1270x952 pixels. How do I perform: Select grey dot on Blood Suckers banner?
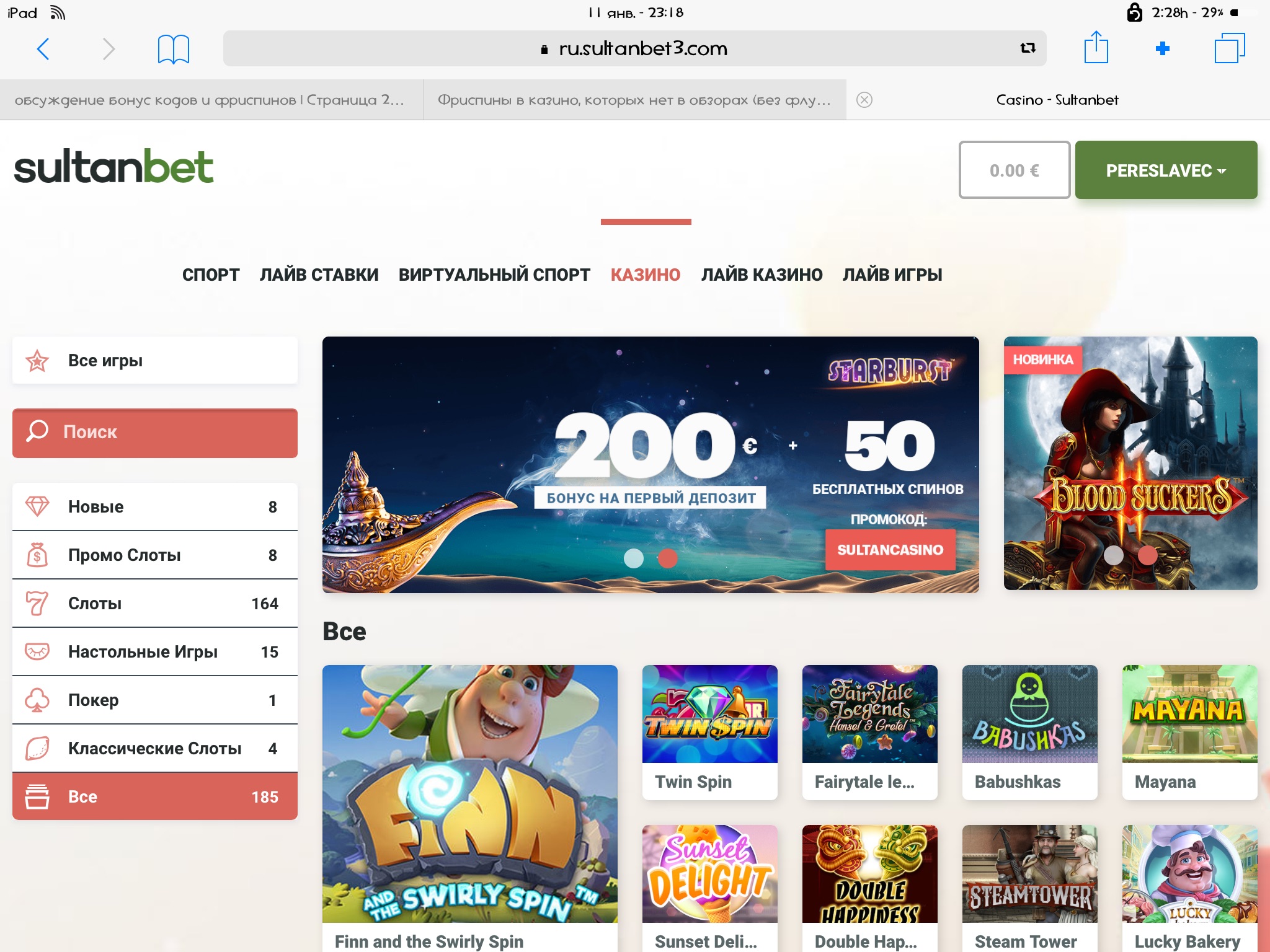[1114, 555]
